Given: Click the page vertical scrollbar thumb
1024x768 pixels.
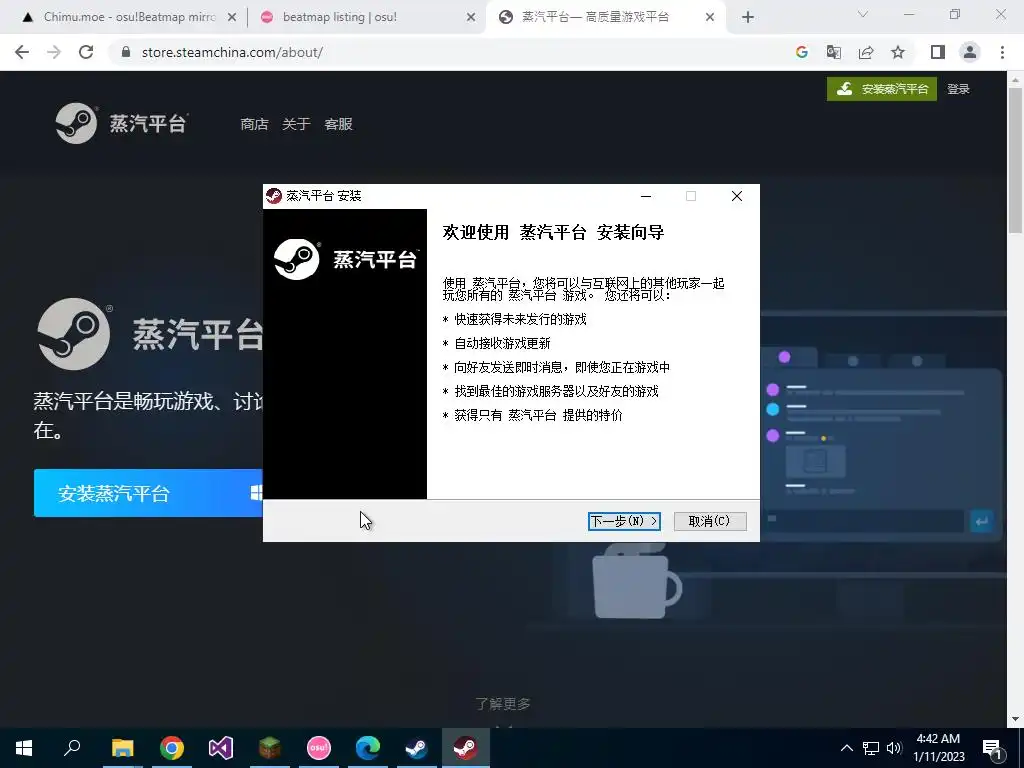Looking at the screenshot, I should [x=1015, y=160].
